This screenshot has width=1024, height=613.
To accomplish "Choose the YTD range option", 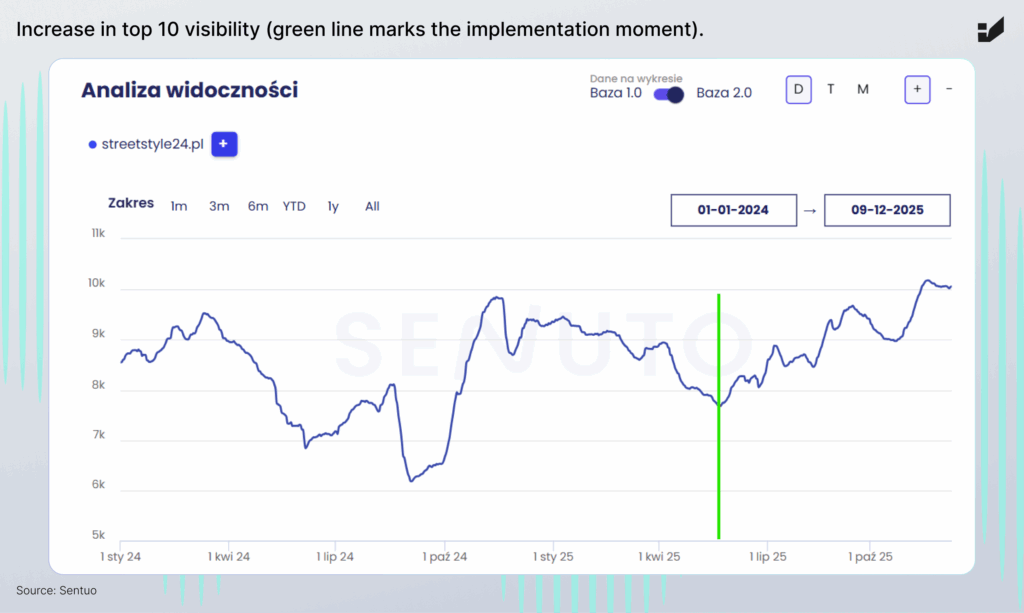I will point(294,206).
